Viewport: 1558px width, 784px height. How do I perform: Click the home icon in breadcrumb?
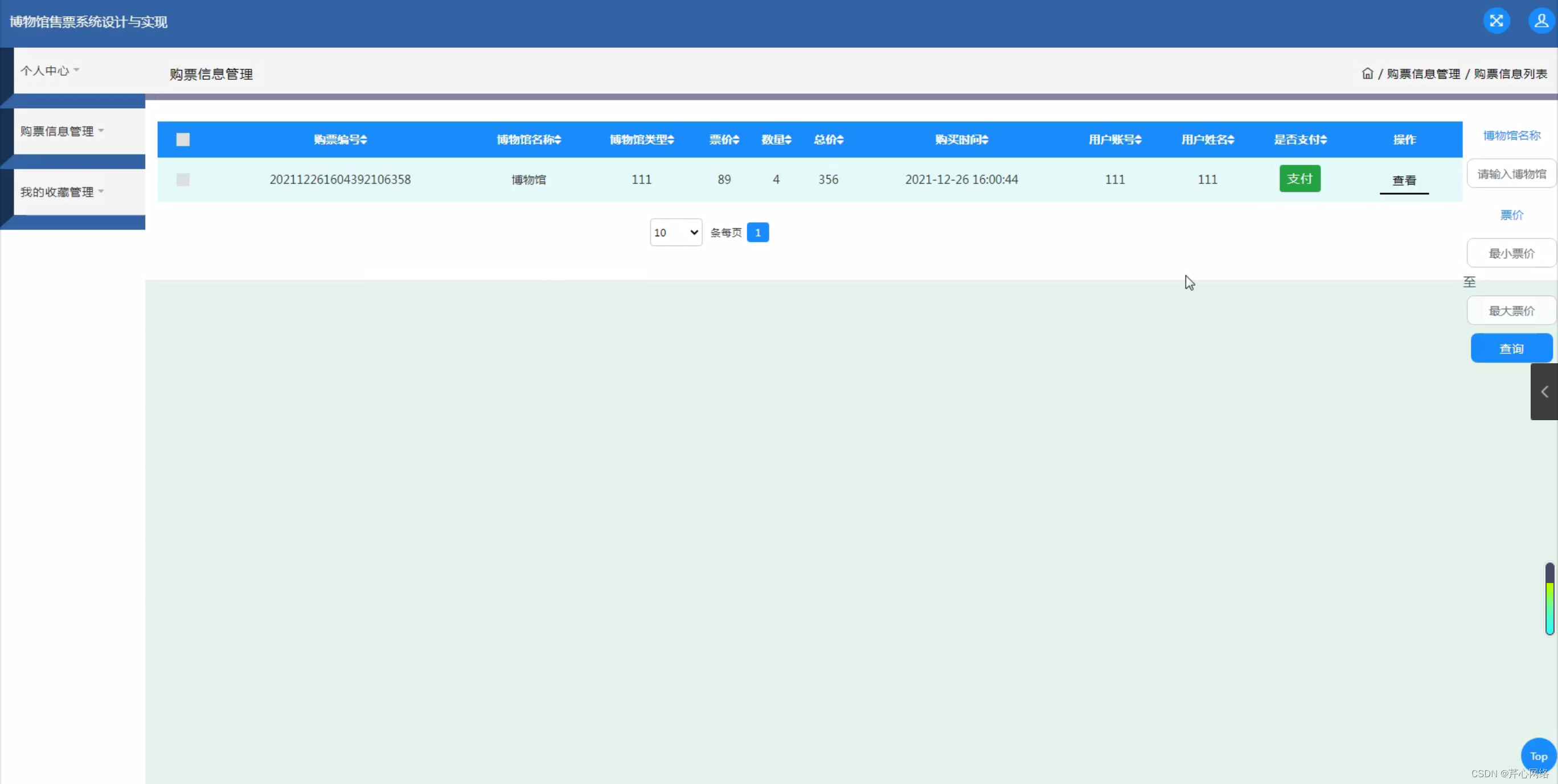click(x=1367, y=73)
